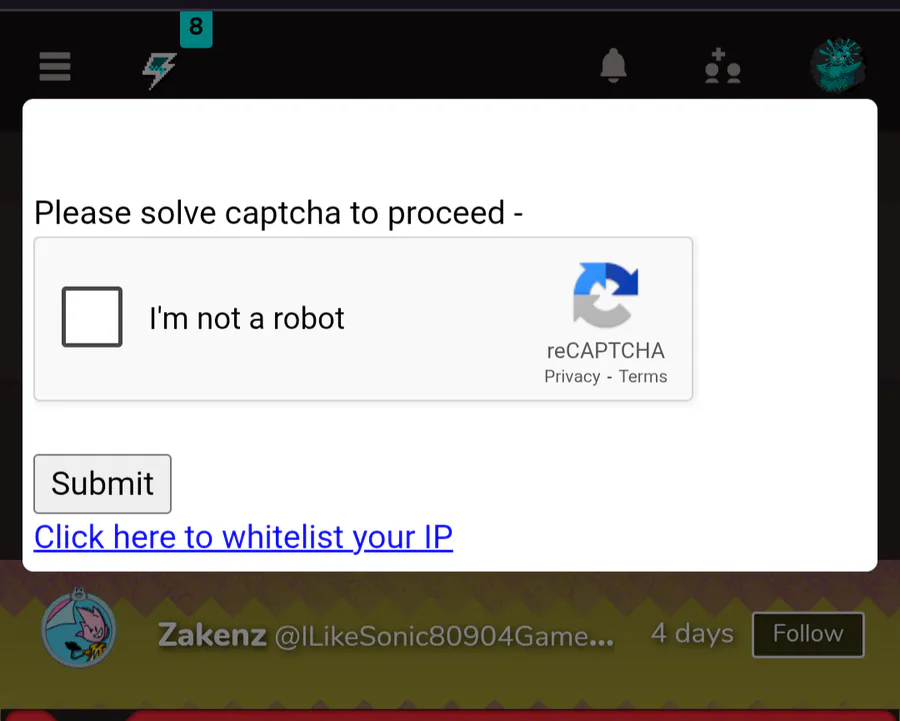The image size is (900, 721).
Task: Click here to whitelist your IP link
Action: (243, 537)
